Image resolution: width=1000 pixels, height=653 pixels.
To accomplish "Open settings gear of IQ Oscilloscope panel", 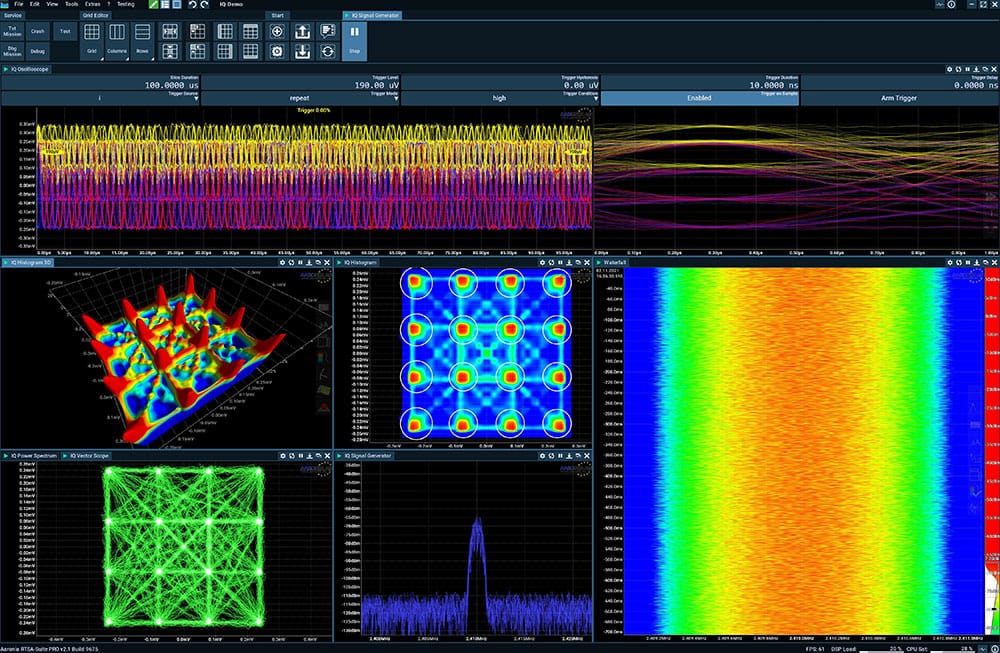I will (949, 69).
